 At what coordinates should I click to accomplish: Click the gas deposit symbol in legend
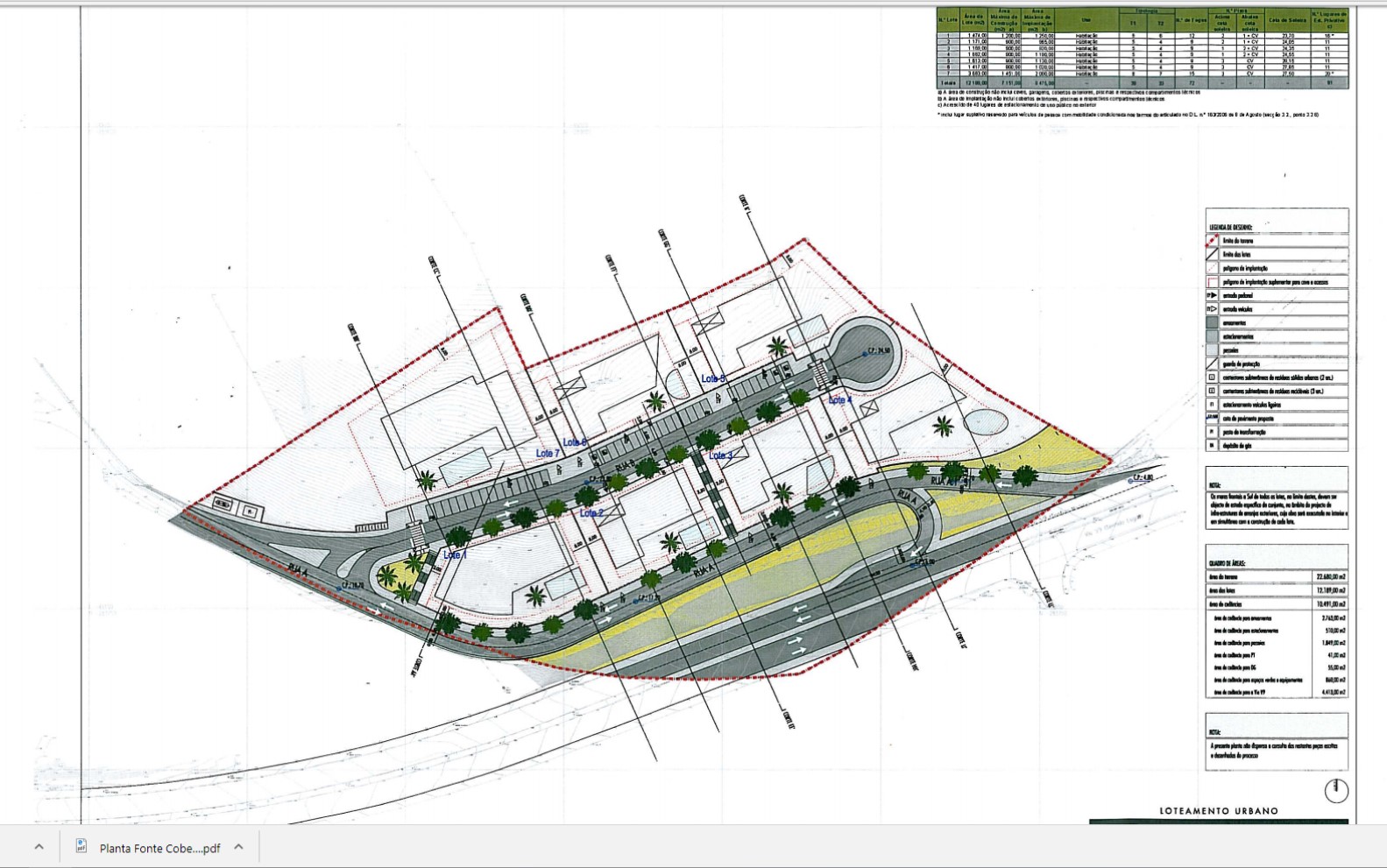pos(1213,446)
